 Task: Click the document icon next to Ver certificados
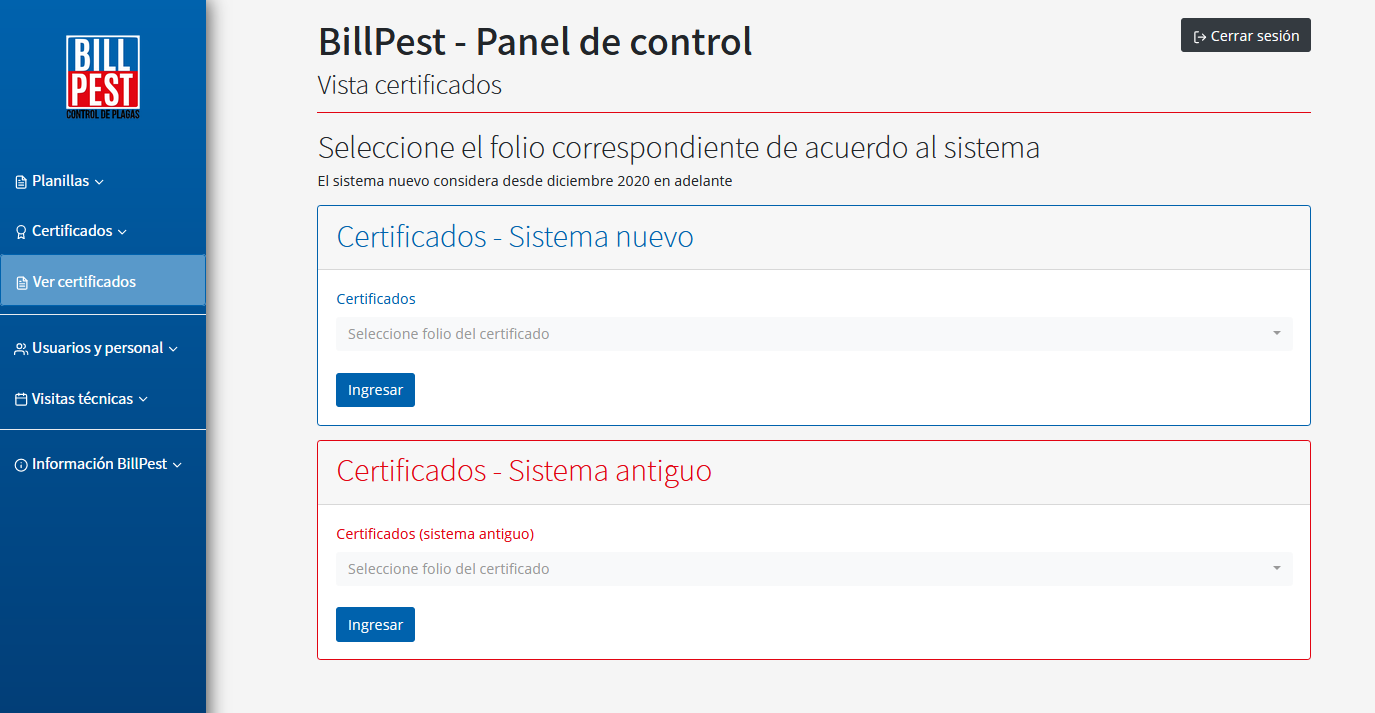22,281
